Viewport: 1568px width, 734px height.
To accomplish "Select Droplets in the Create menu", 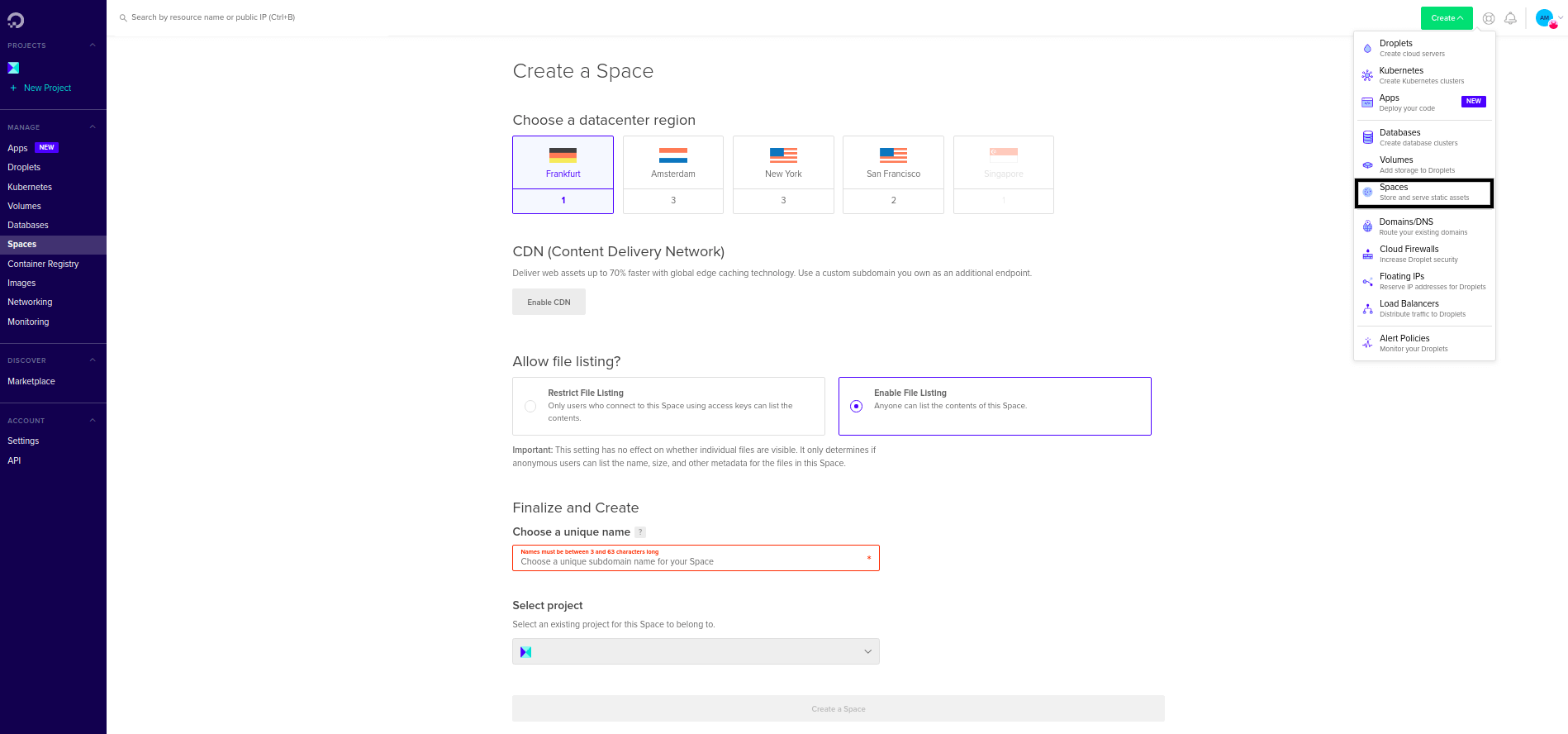I will [1424, 48].
